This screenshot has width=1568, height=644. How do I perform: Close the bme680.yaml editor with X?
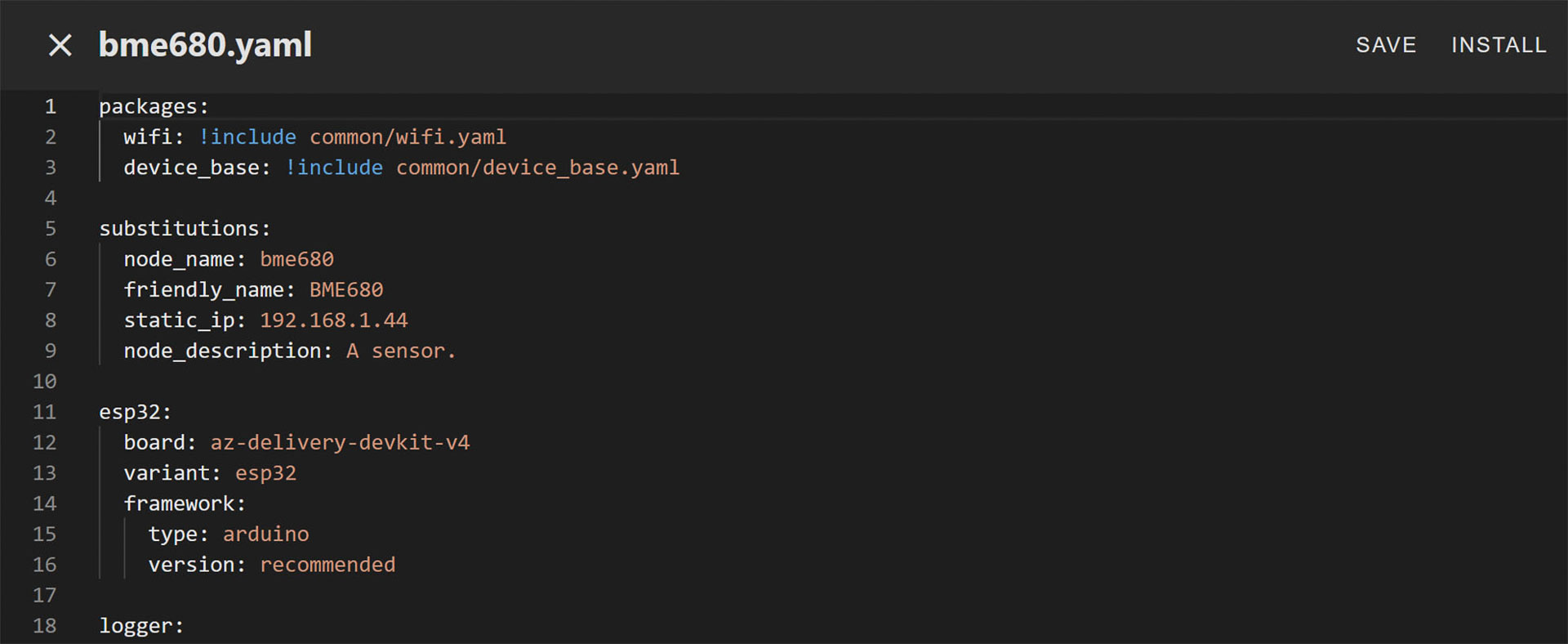60,45
